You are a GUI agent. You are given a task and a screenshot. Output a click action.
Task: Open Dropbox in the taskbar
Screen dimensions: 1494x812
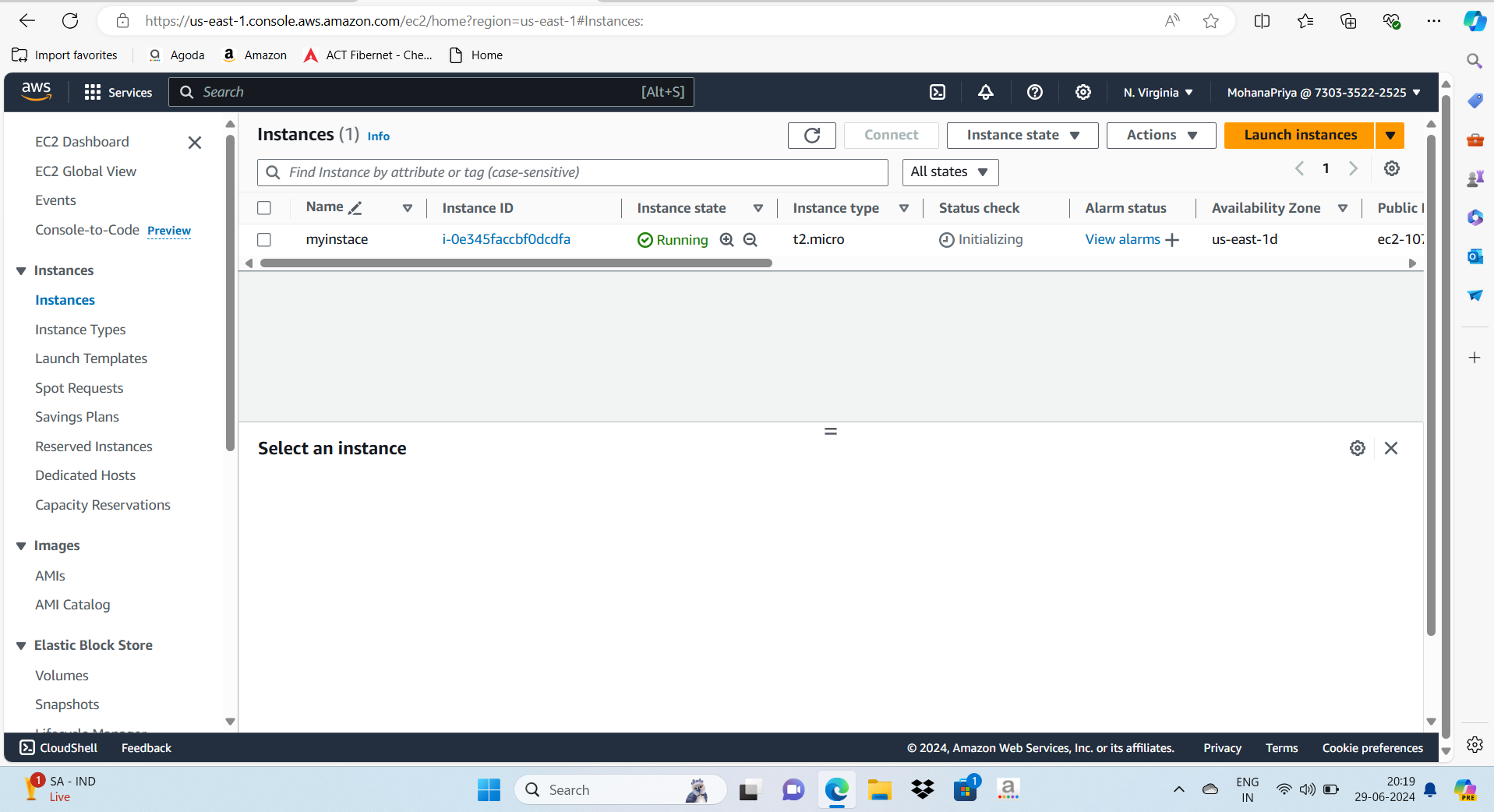click(923, 790)
